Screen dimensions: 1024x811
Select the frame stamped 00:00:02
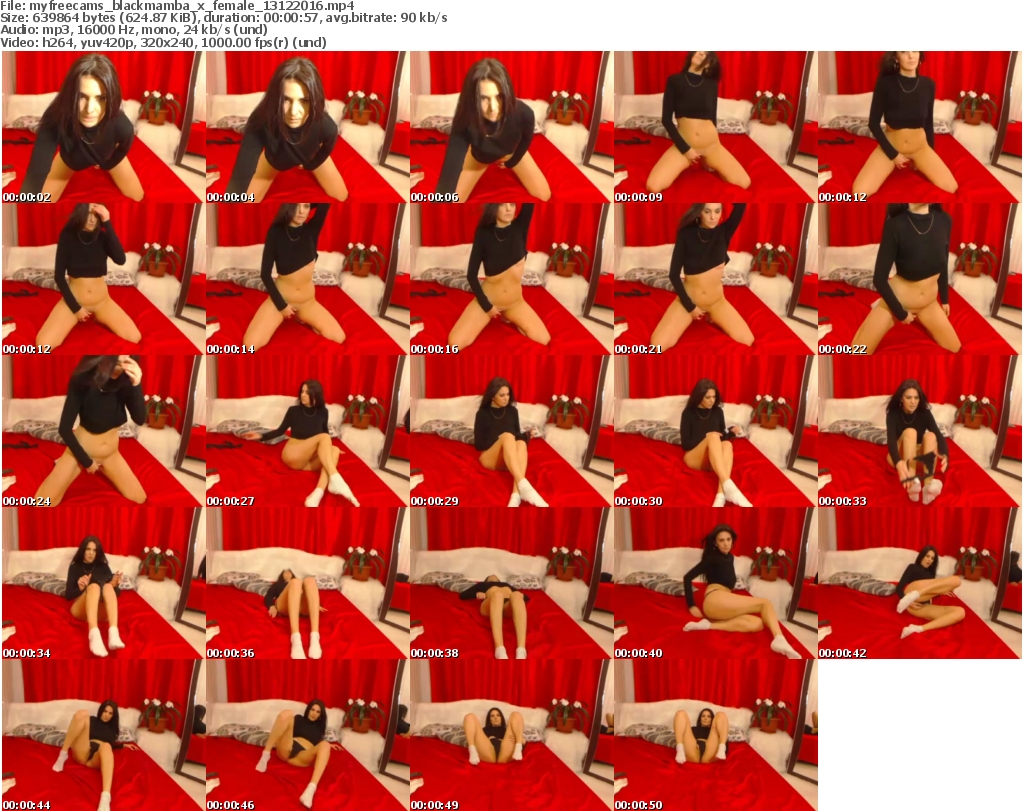point(104,127)
